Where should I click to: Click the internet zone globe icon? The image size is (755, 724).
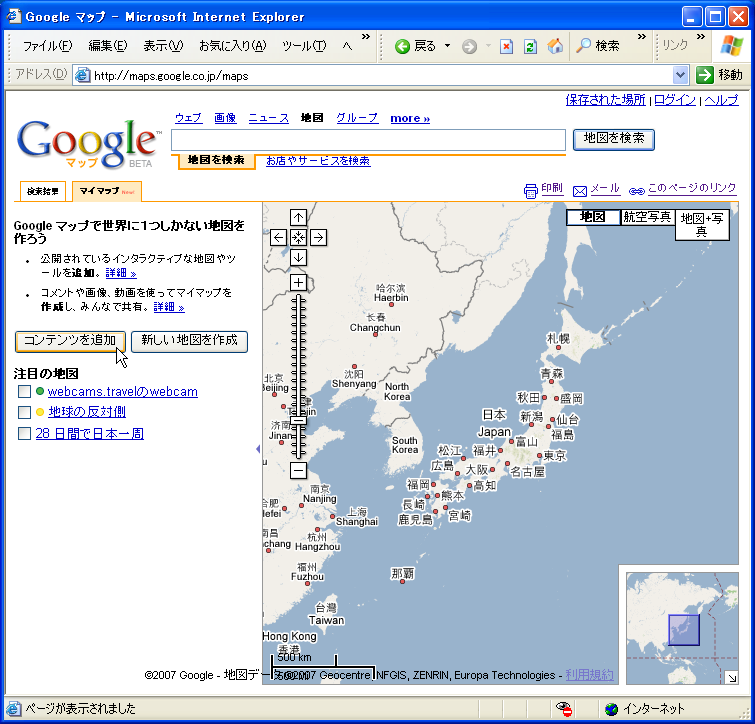611,709
